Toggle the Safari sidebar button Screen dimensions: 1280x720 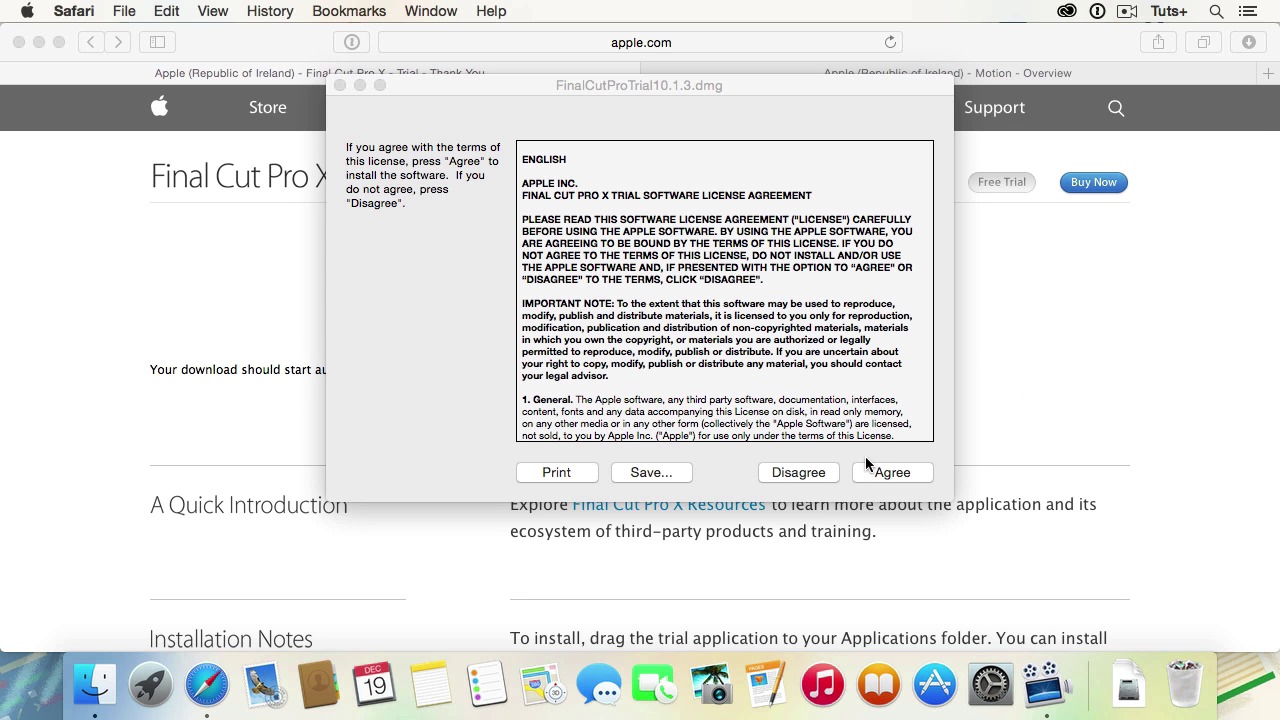click(x=157, y=42)
